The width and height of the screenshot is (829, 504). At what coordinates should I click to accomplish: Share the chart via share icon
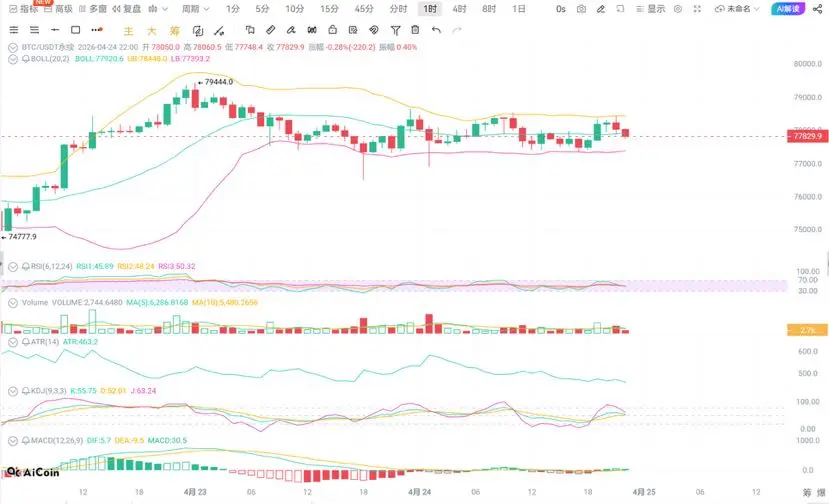click(817, 9)
